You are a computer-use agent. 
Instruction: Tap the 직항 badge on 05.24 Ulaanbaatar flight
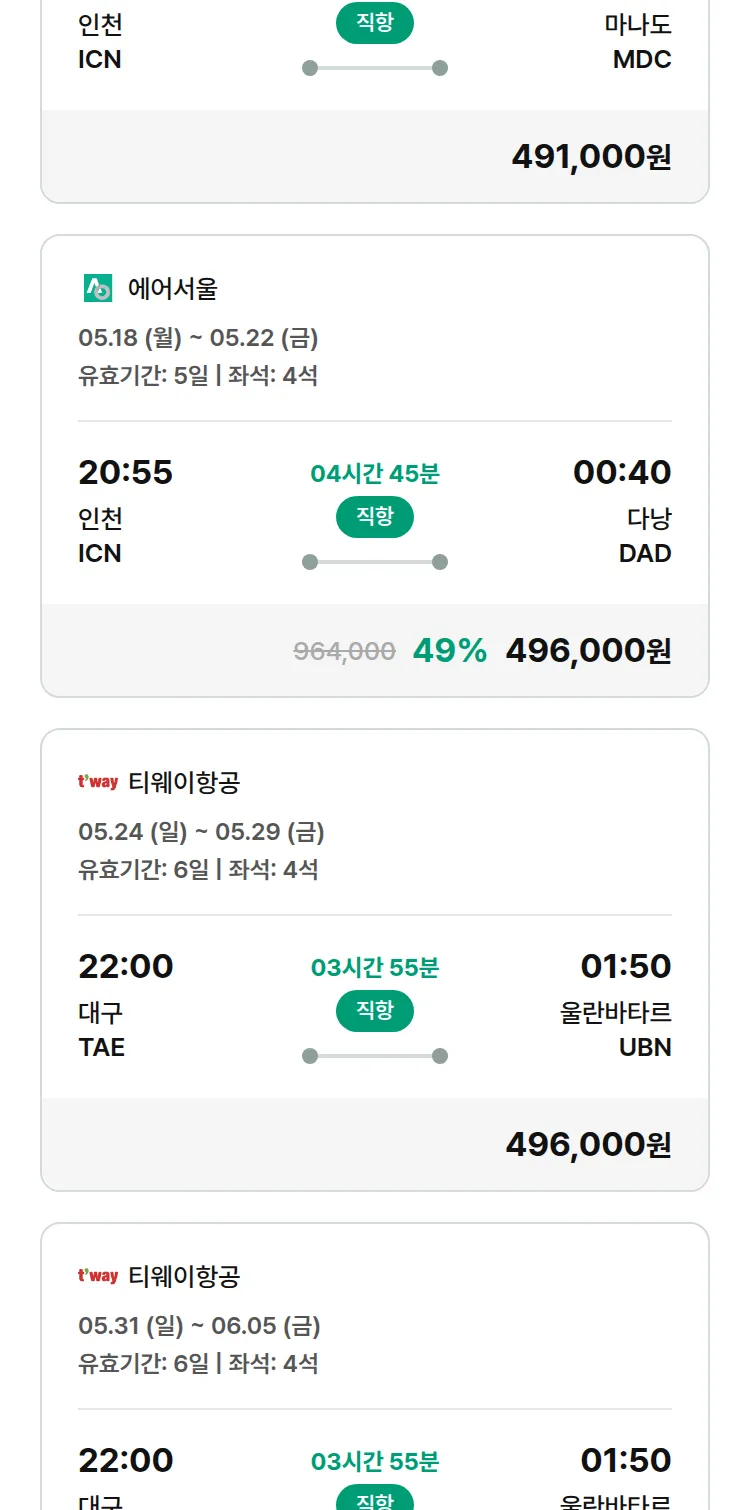(375, 1011)
